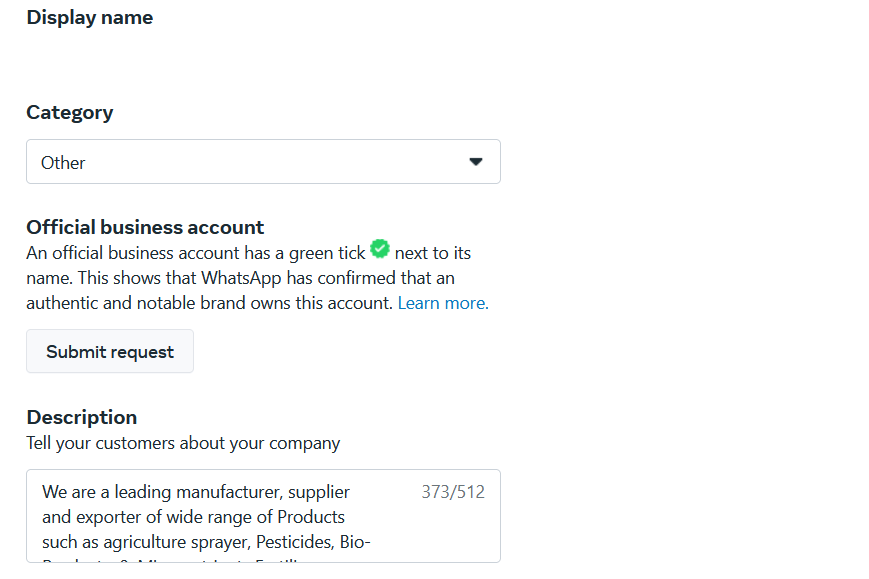Screen dimensions: 869x579
Task: Expand the Category dropdown arrow
Action: coord(476,162)
